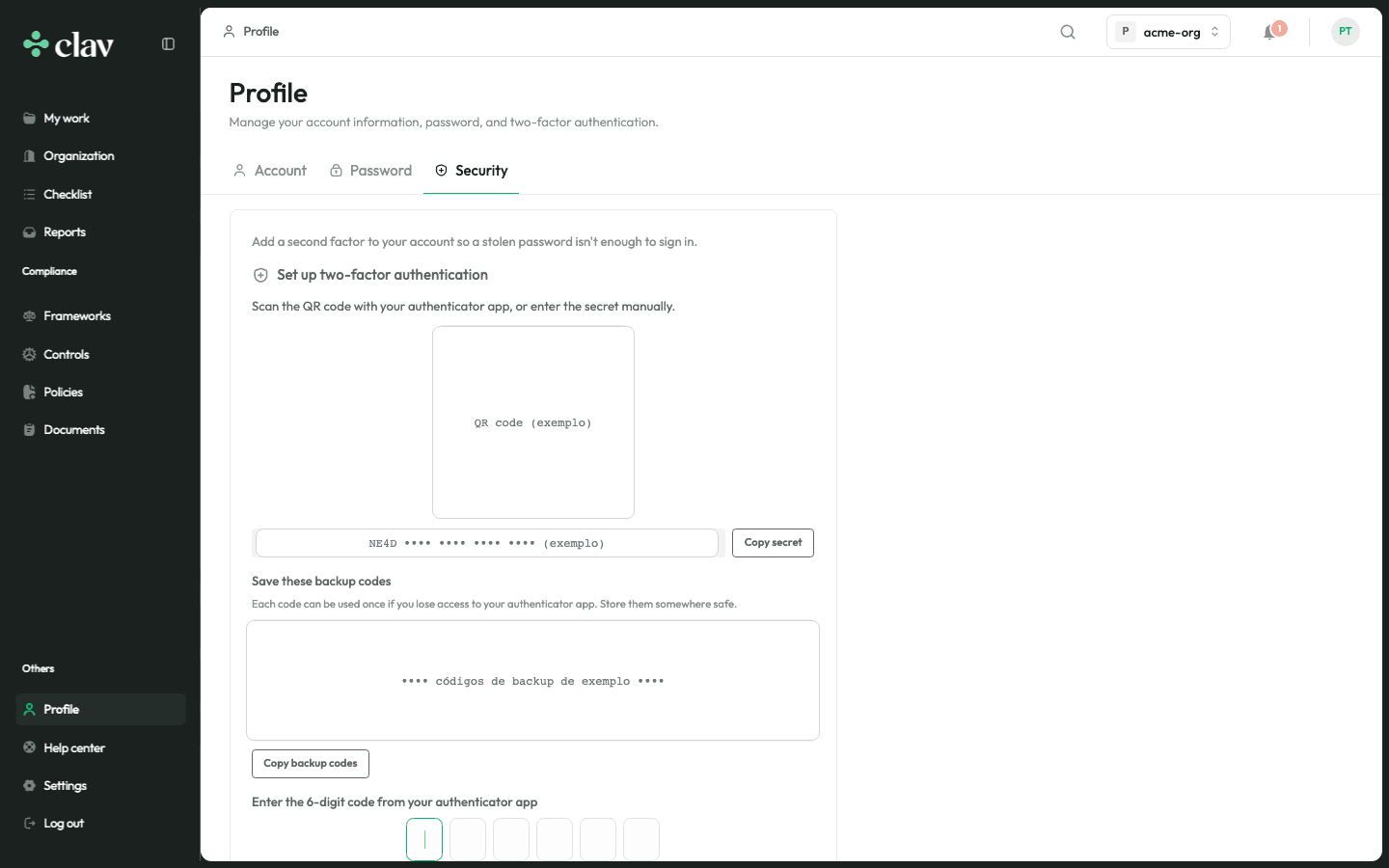The image size is (1389, 868).
Task: Click the person icon in header breadcrumb
Action: pyautogui.click(x=229, y=32)
